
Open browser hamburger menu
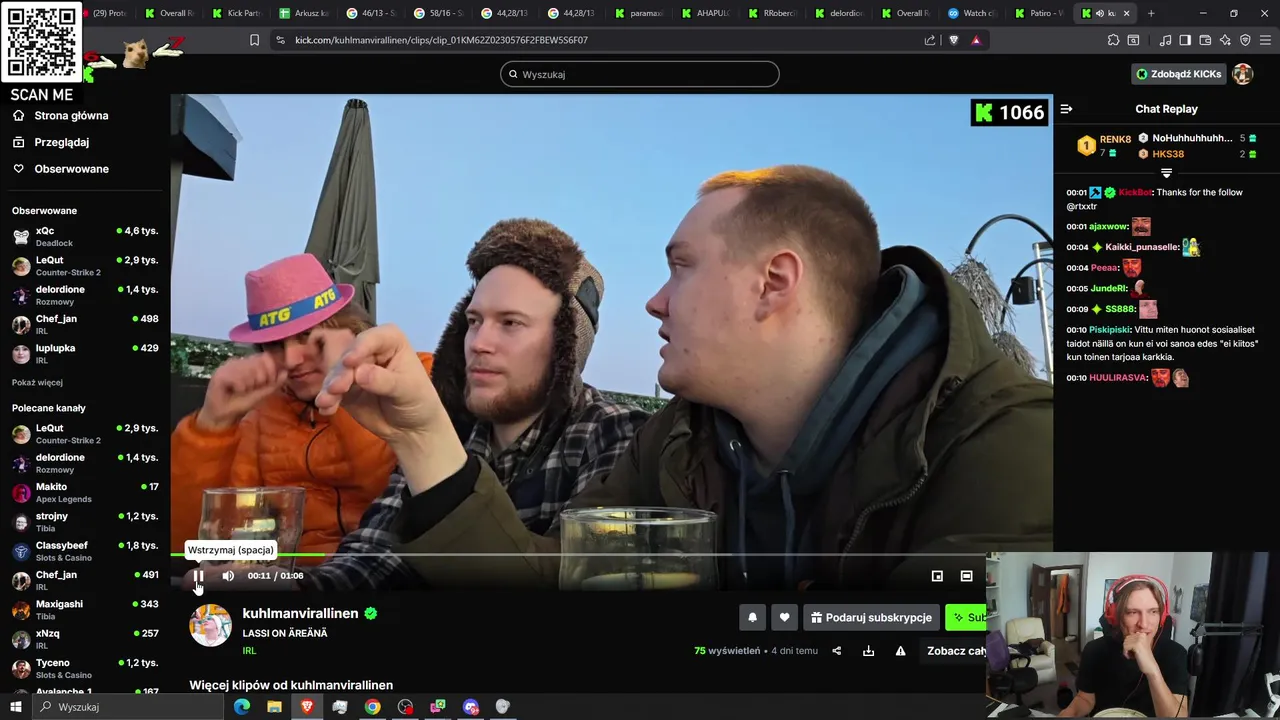click(1266, 40)
